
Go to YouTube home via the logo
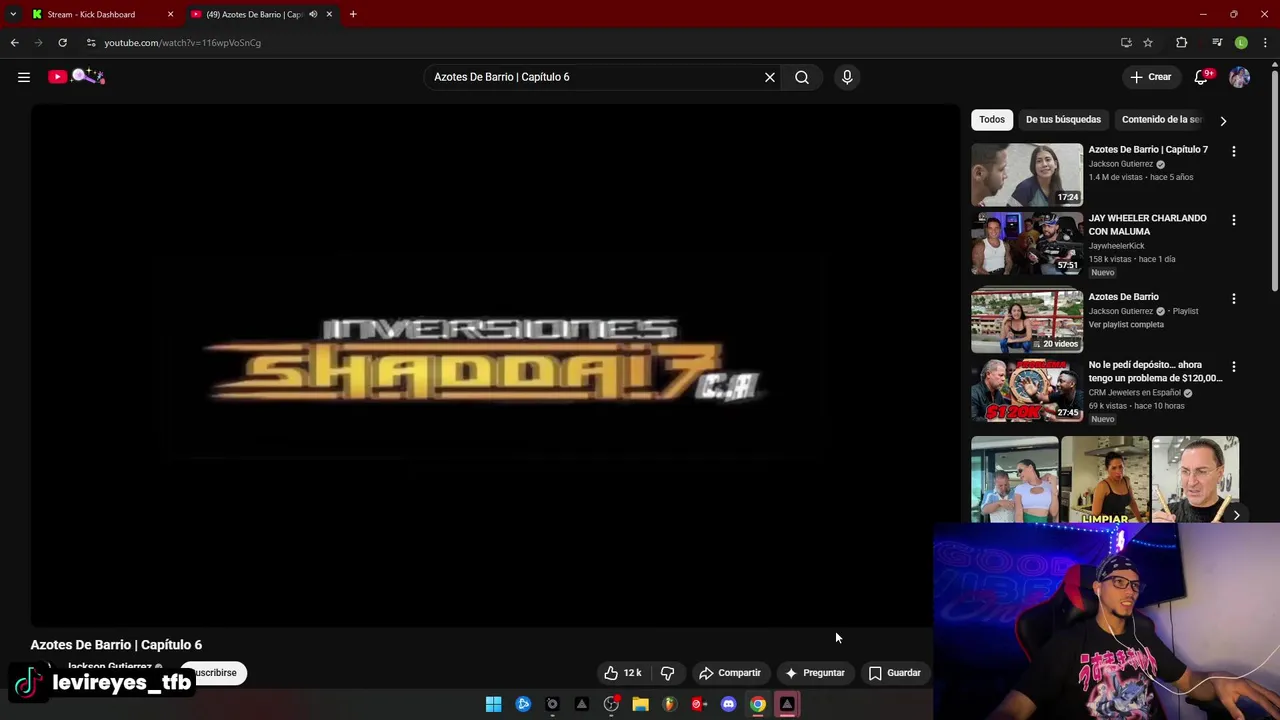point(76,76)
